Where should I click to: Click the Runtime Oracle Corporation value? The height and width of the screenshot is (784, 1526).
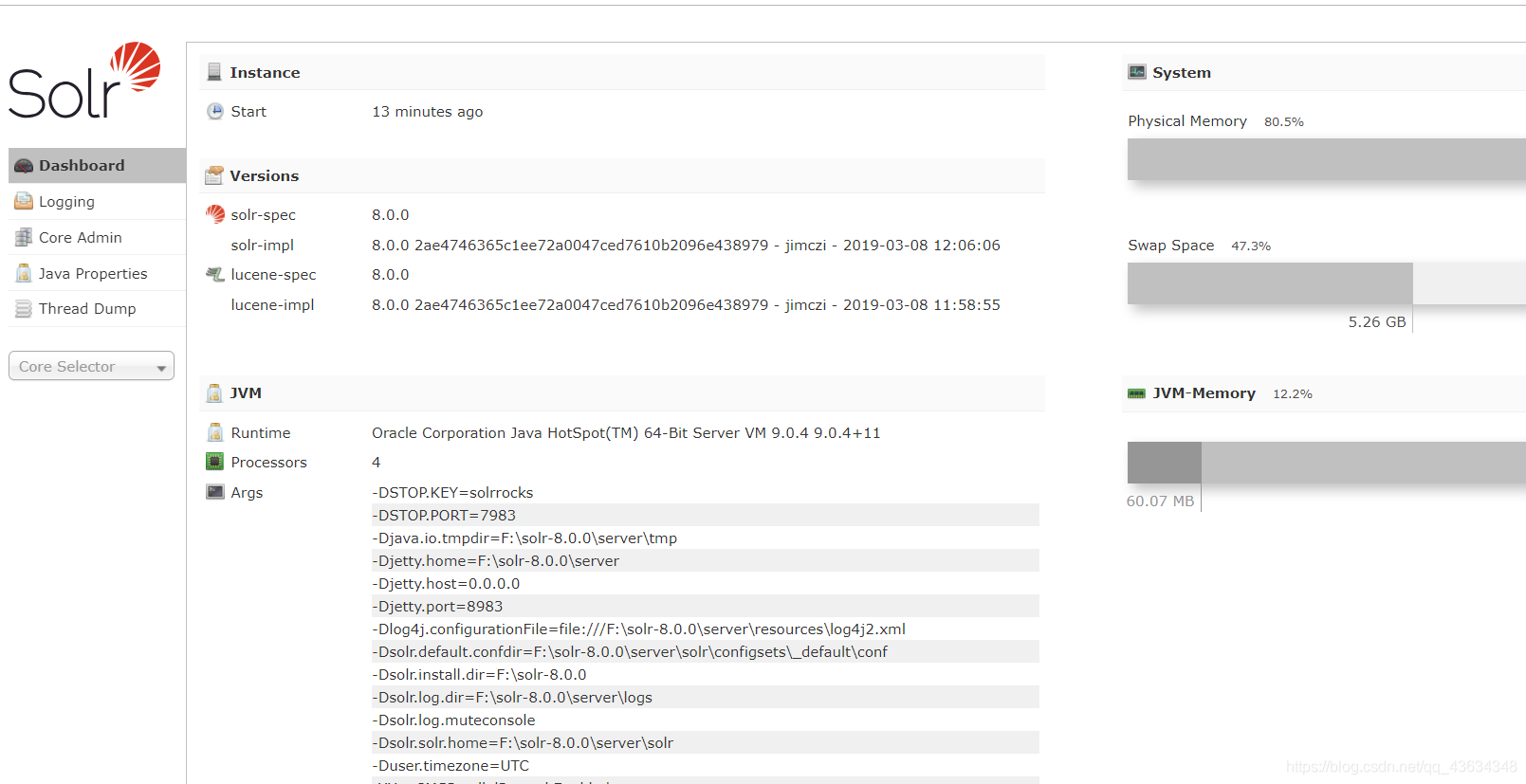[626, 432]
